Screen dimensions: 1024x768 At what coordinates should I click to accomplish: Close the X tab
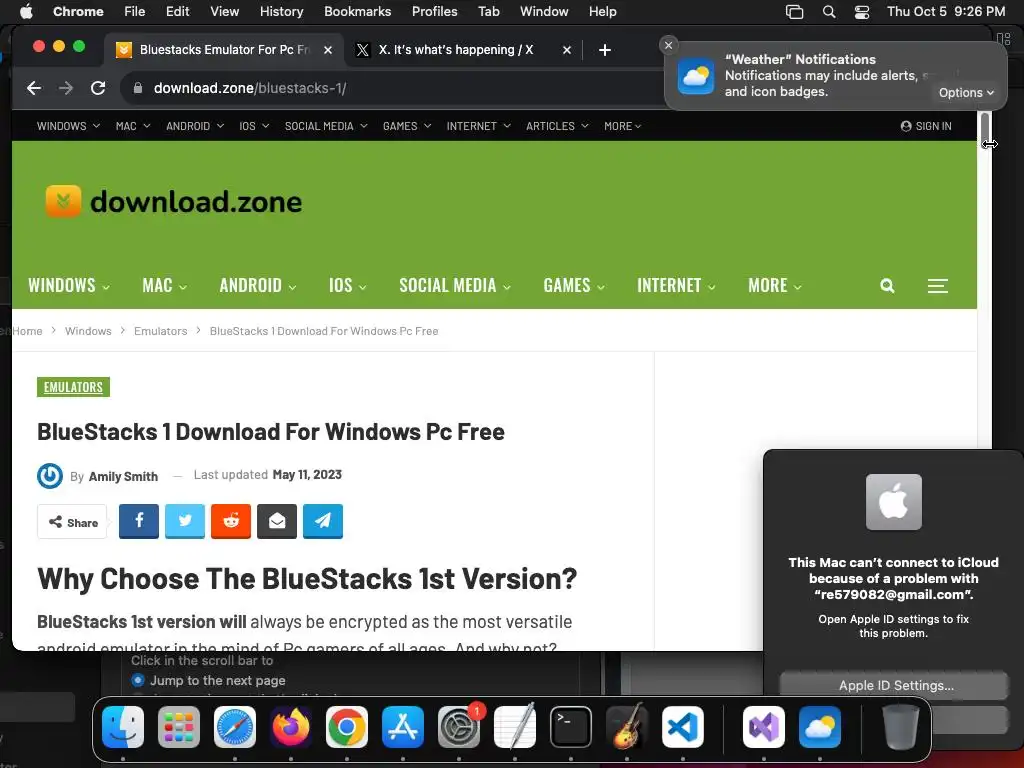coord(567,50)
